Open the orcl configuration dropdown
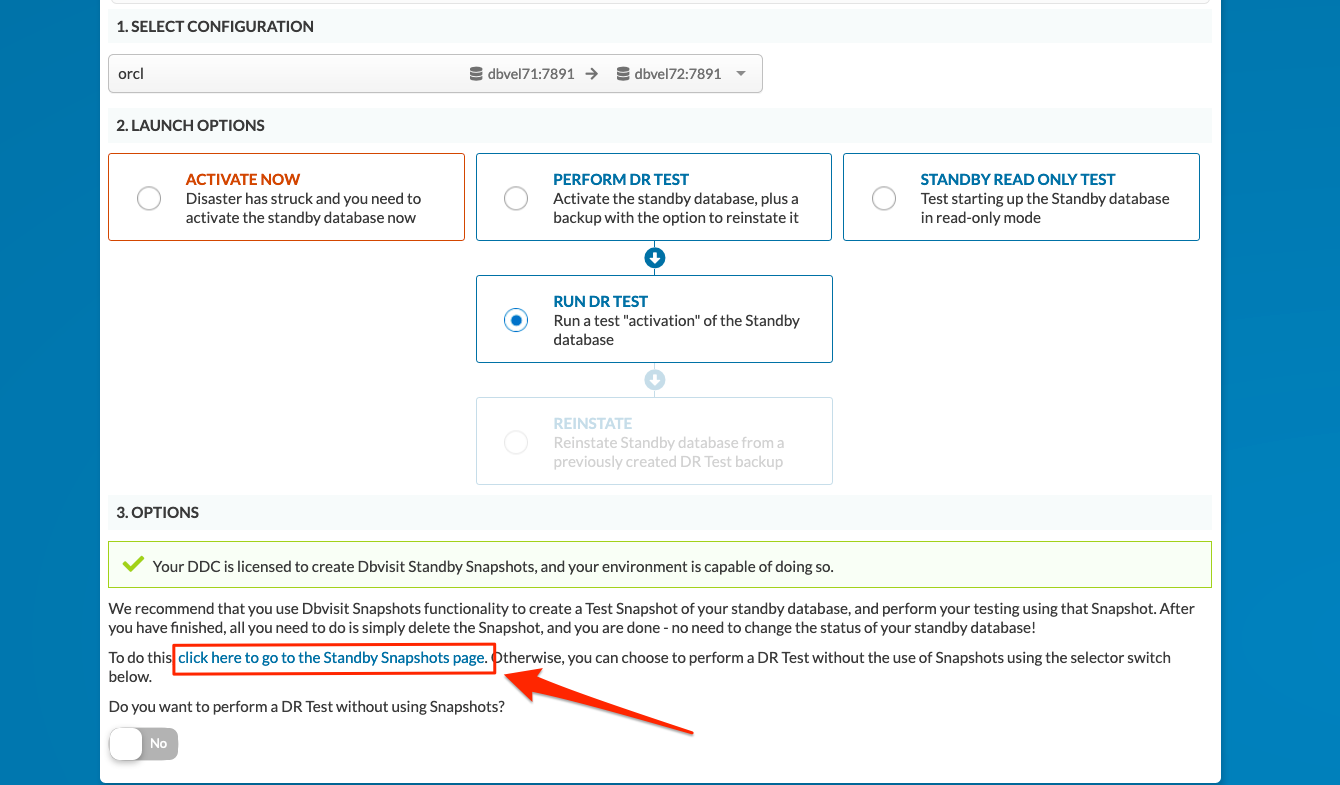This screenshot has width=1340, height=785. 435,74
